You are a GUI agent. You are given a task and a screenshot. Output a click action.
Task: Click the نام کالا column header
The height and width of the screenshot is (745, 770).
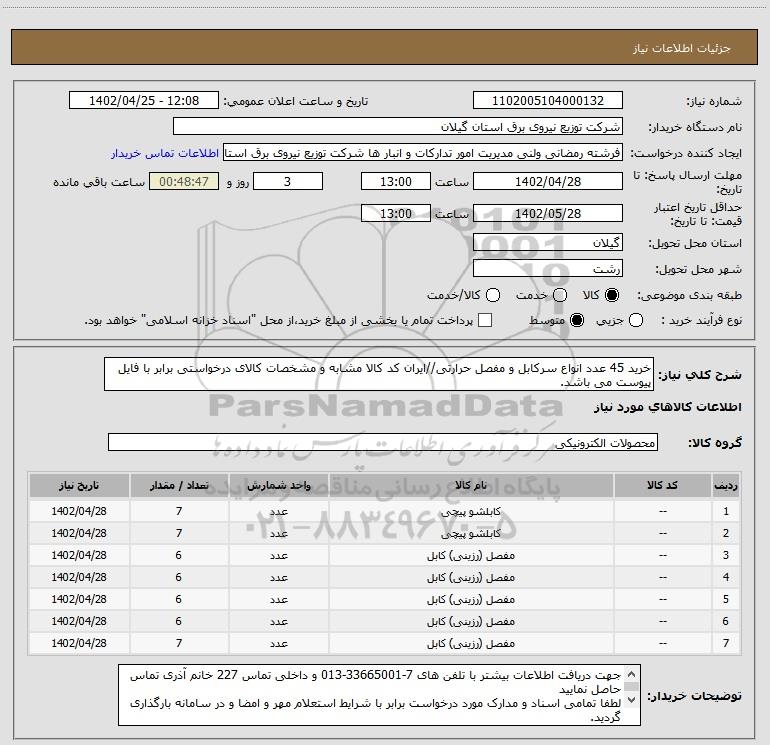click(x=471, y=485)
